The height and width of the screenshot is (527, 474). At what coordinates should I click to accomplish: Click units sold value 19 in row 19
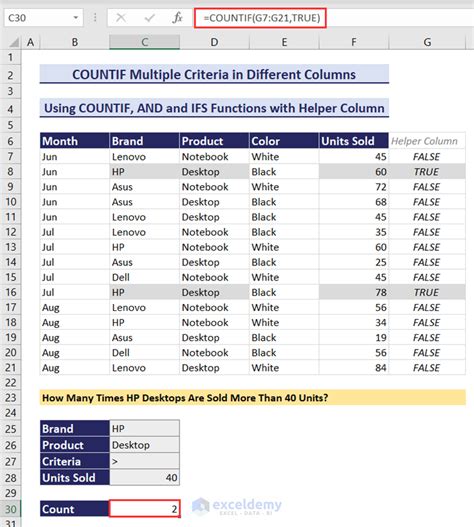coord(354,337)
